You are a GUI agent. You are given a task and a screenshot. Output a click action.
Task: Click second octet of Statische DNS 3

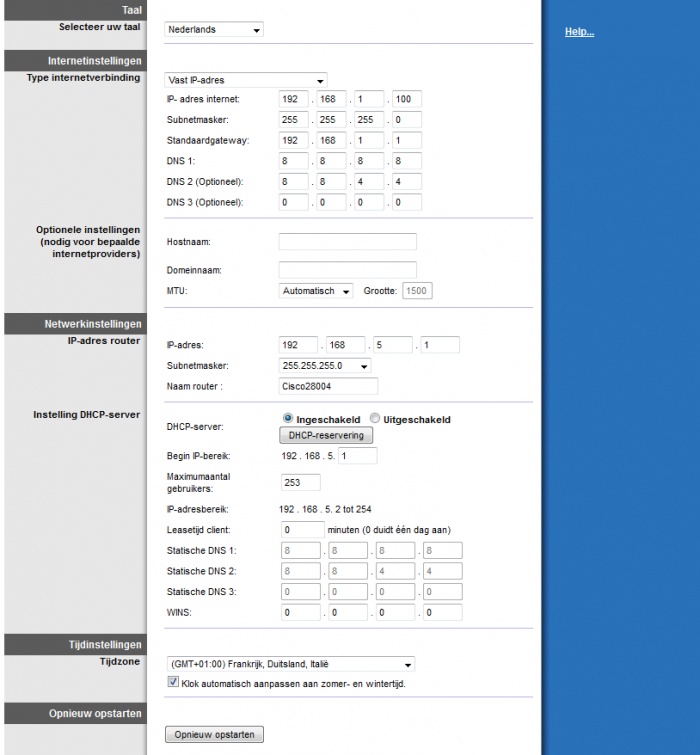point(348,592)
